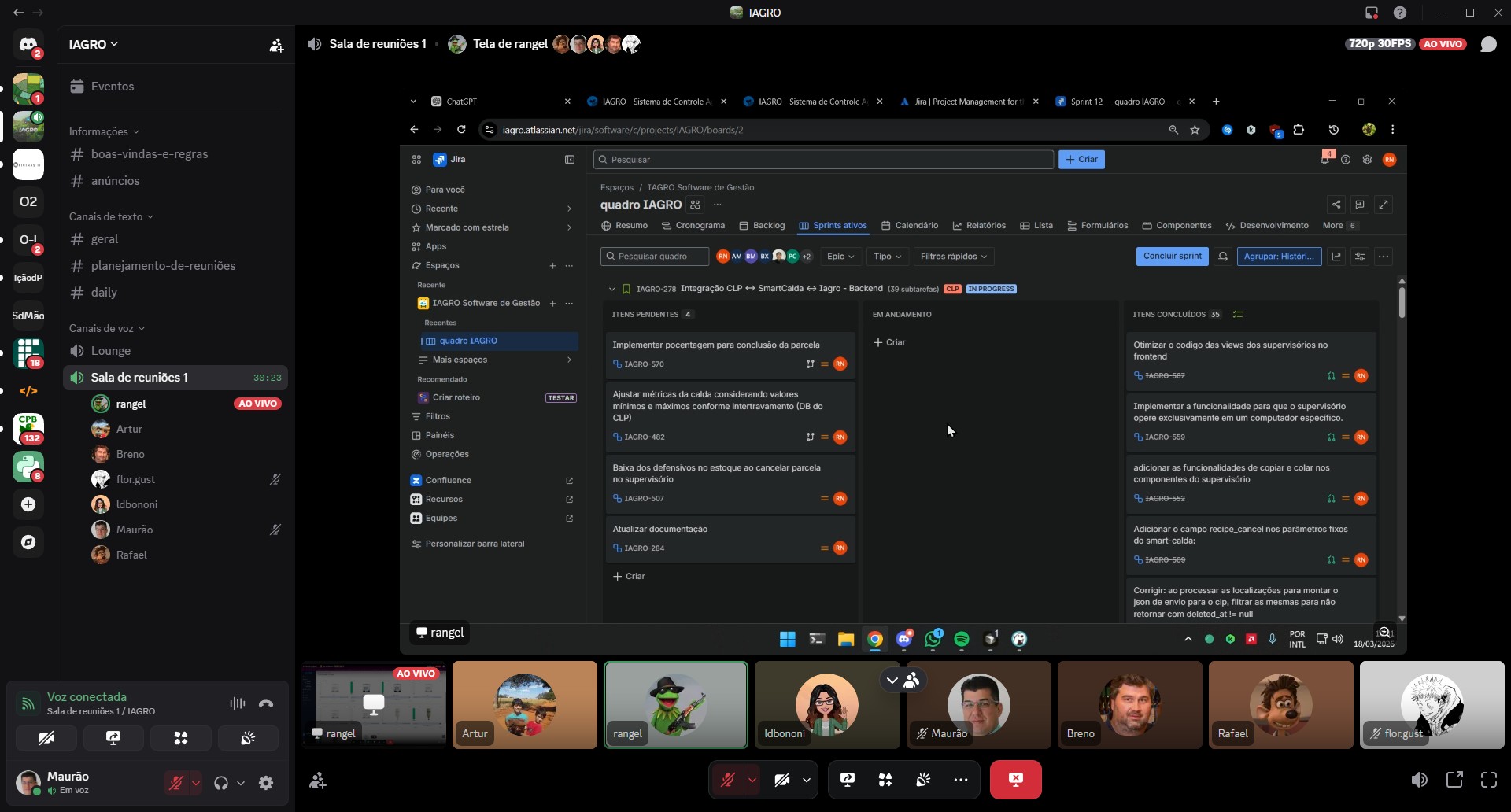This screenshot has width=1511, height=812.
Task: Open the geral text channel
Action: tap(175, 239)
